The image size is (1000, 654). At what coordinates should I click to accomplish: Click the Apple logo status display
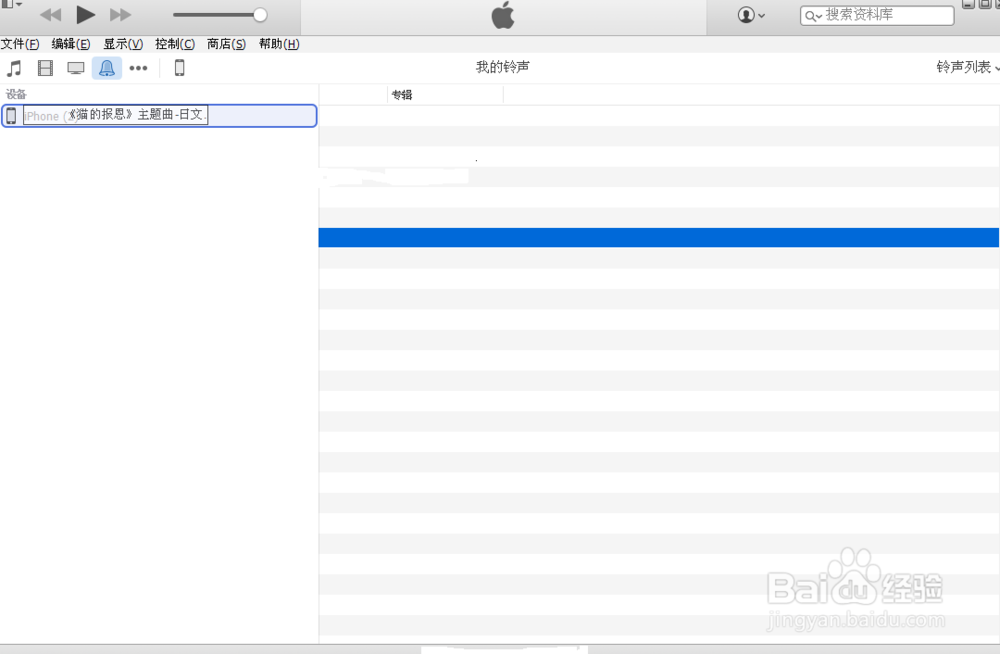[x=503, y=15]
